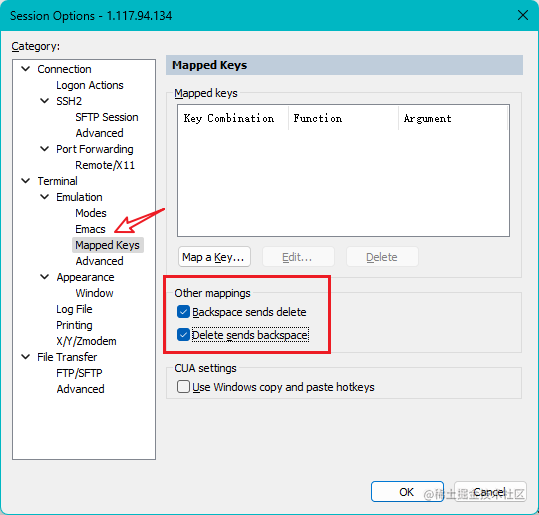Click the Edit button
The image size is (539, 515).
pos(298,256)
